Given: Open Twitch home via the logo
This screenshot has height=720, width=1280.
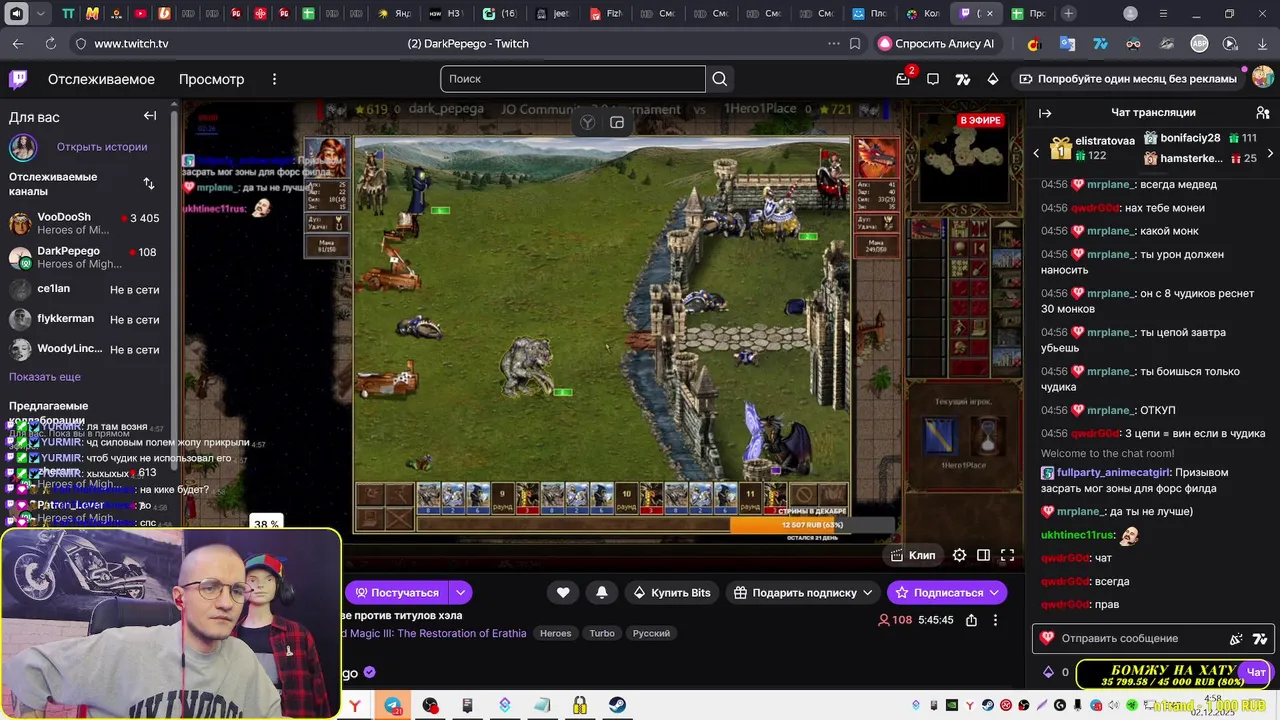Looking at the screenshot, I should [x=18, y=79].
